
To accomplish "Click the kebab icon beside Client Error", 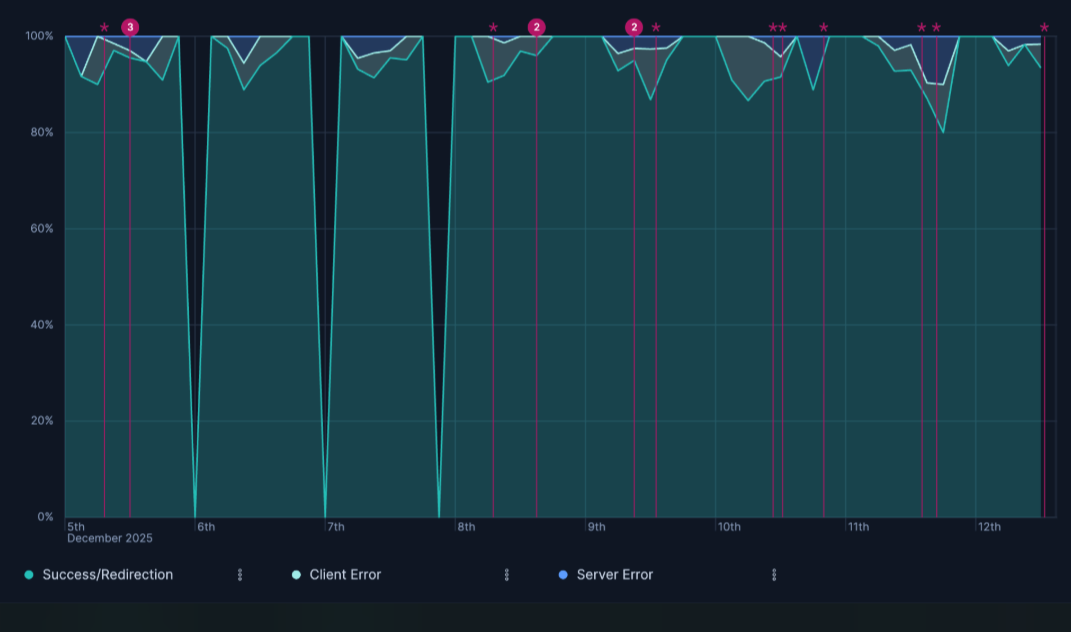I will (507, 574).
